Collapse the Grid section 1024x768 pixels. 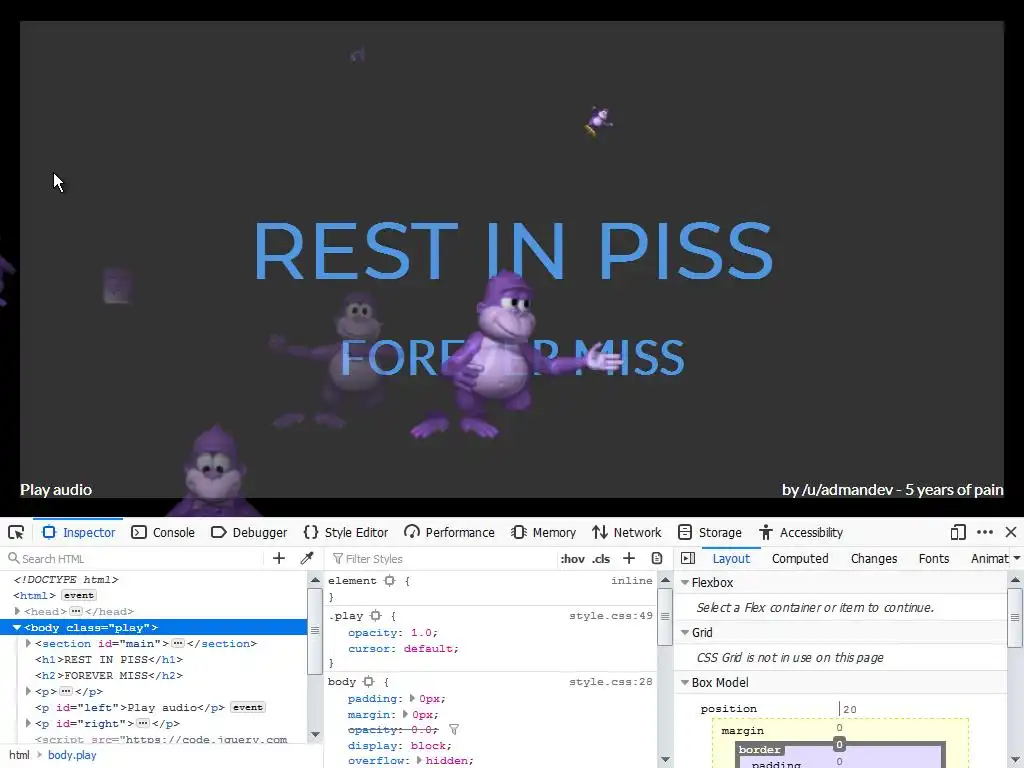(x=685, y=633)
